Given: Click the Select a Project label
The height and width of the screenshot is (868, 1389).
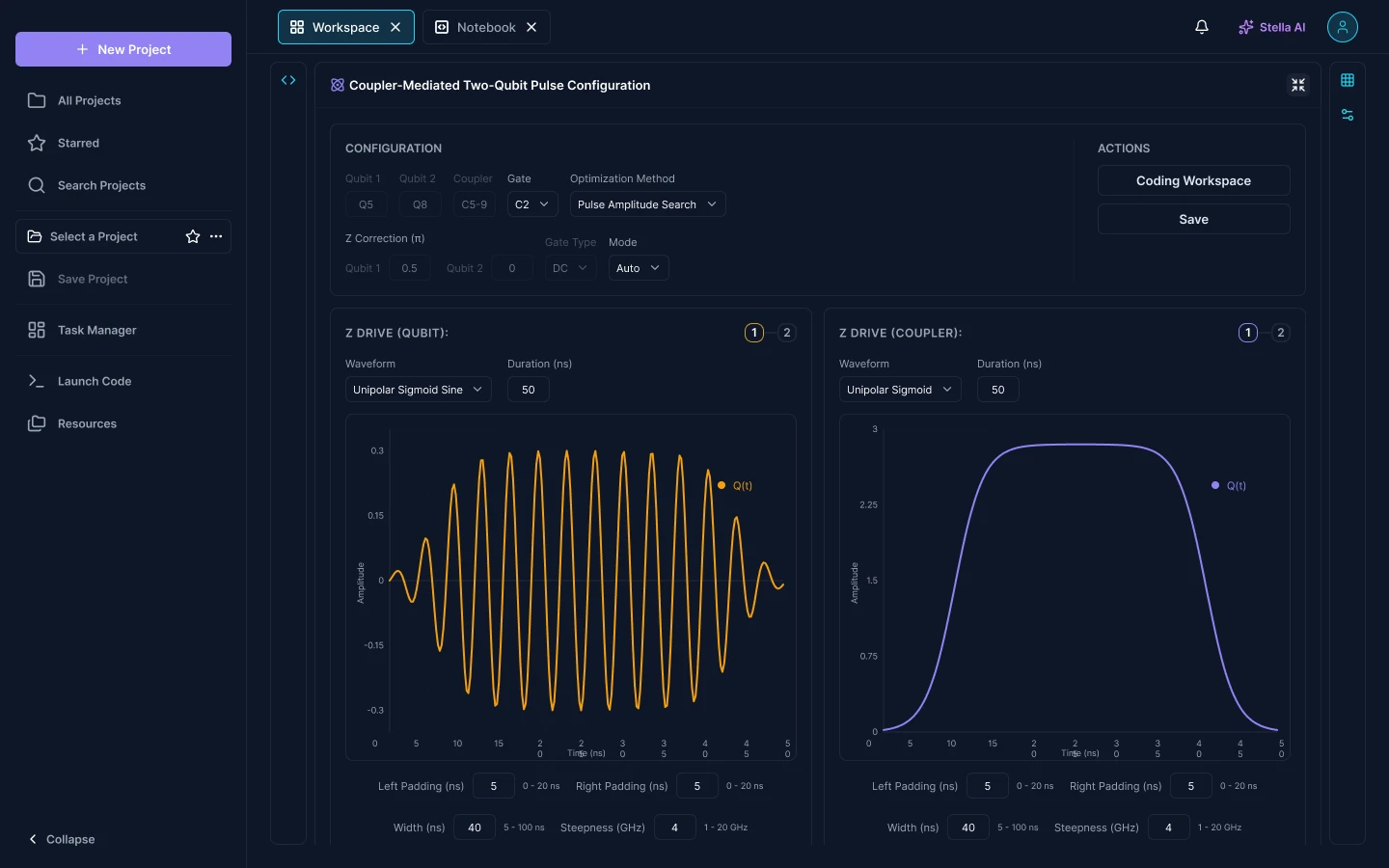Looking at the screenshot, I should tap(94, 236).
